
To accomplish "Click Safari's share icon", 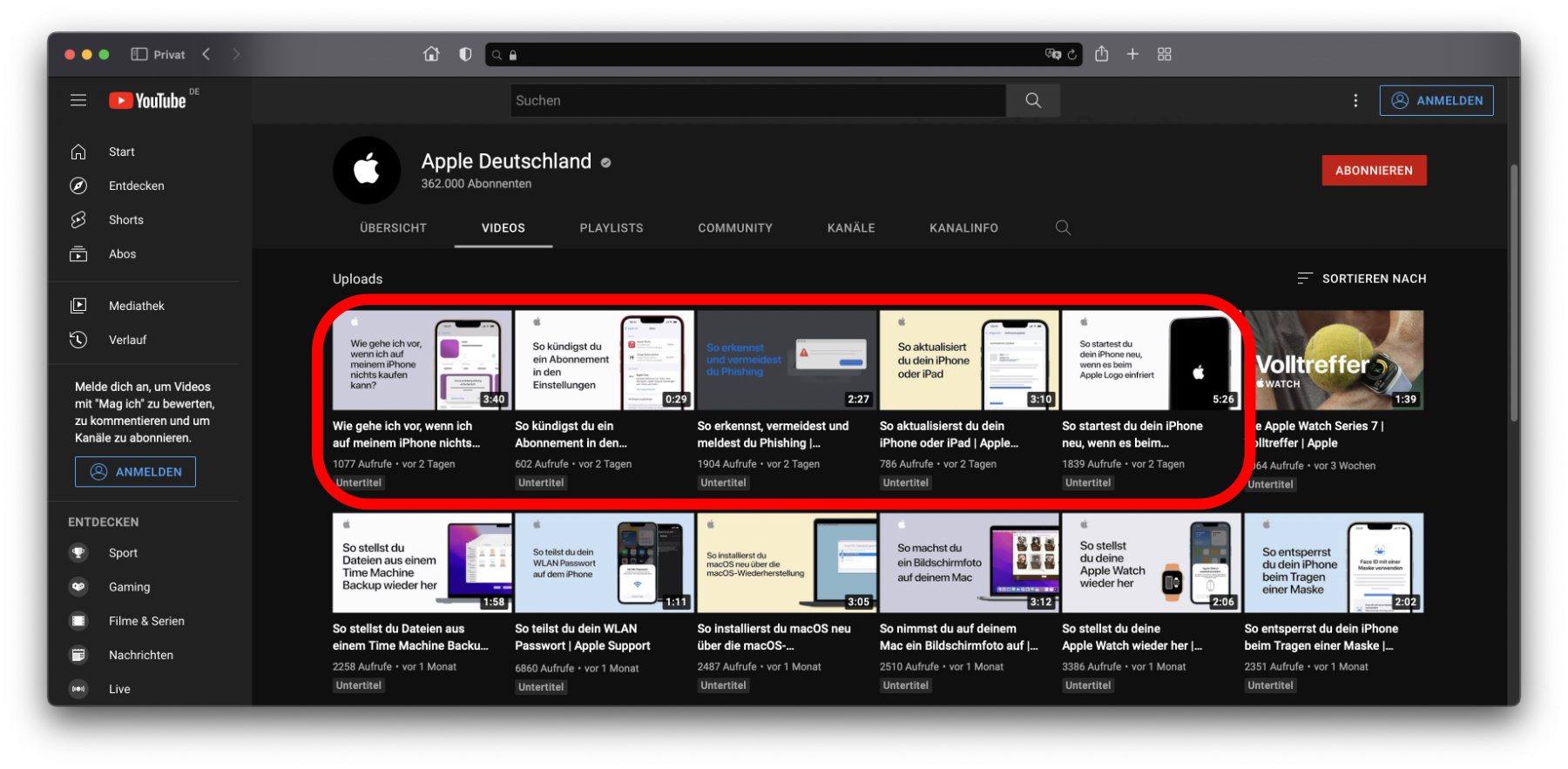I will [1102, 53].
